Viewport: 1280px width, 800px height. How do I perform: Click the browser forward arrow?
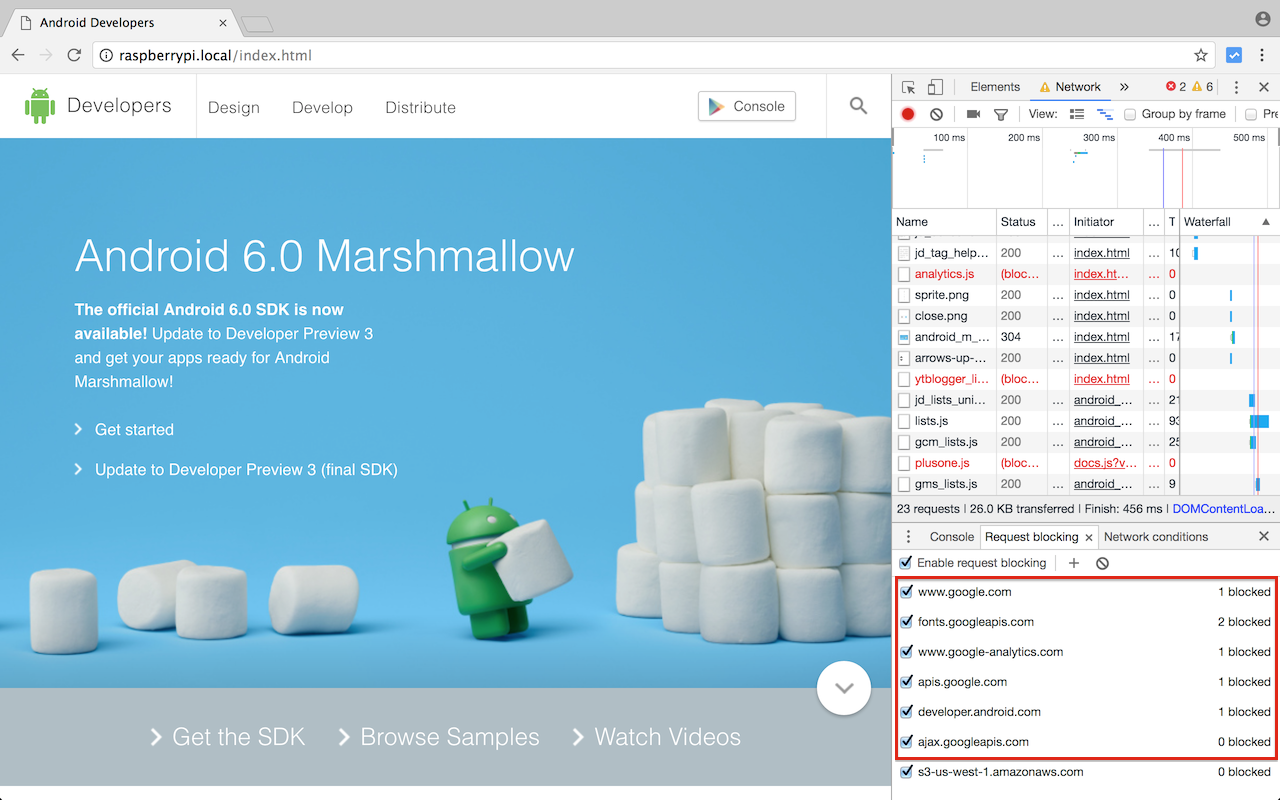click(x=46, y=55)
